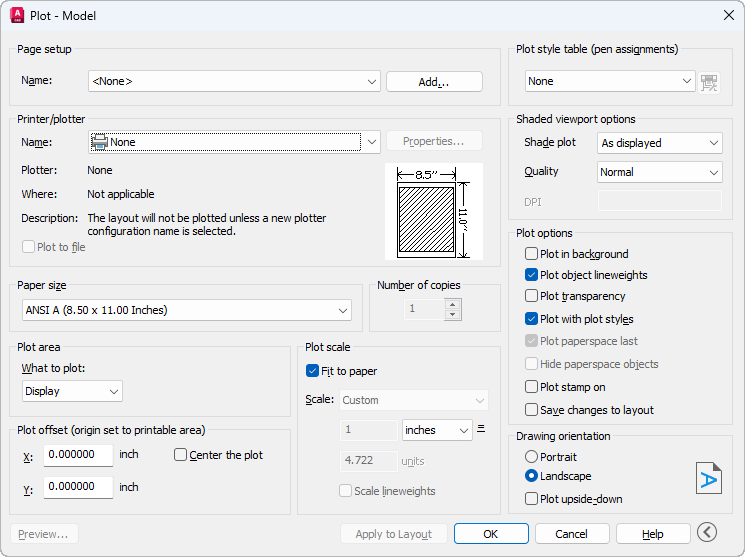Click the Help button

pos(653,534)
